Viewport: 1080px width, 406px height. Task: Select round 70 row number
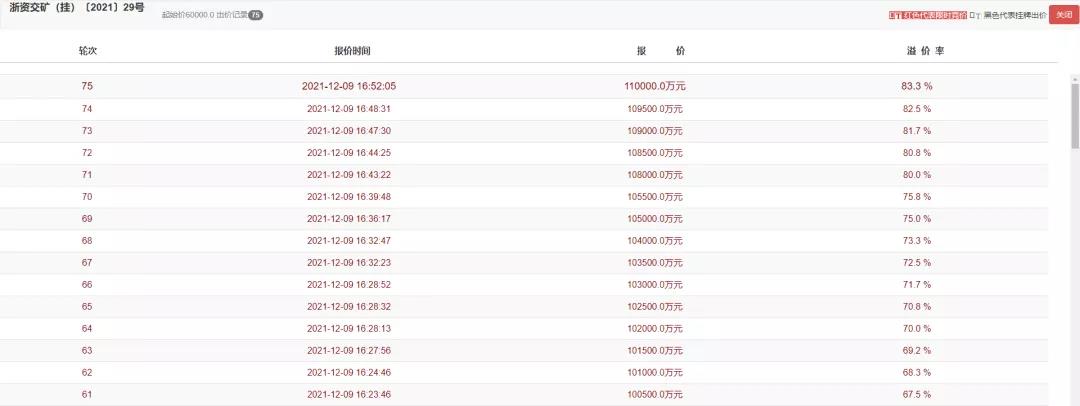pos(87,197)
